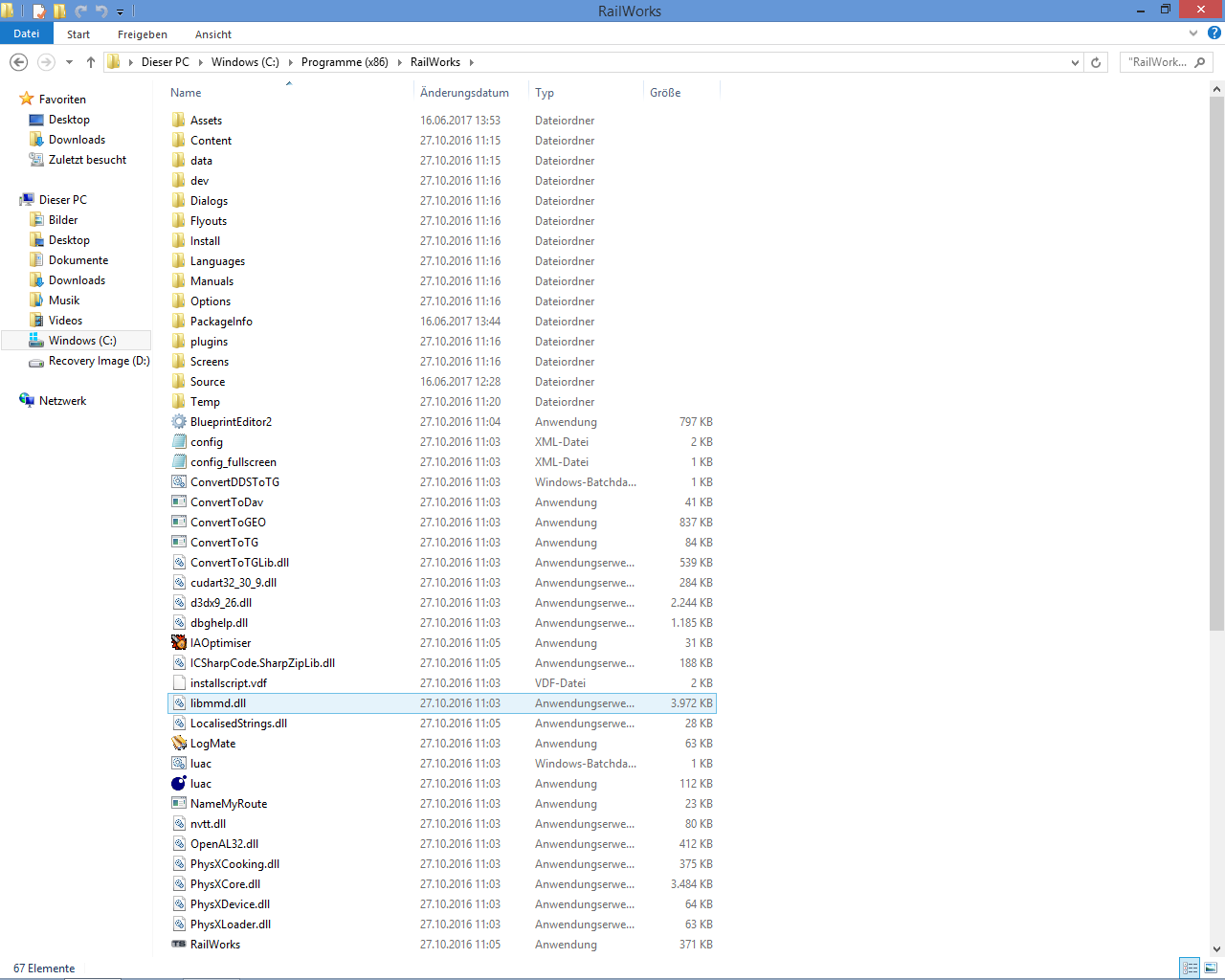The height and width of the screenshot is (980, 1225).
Task: Click the installscript.vdf blank file icon
Action: [179, 683]
